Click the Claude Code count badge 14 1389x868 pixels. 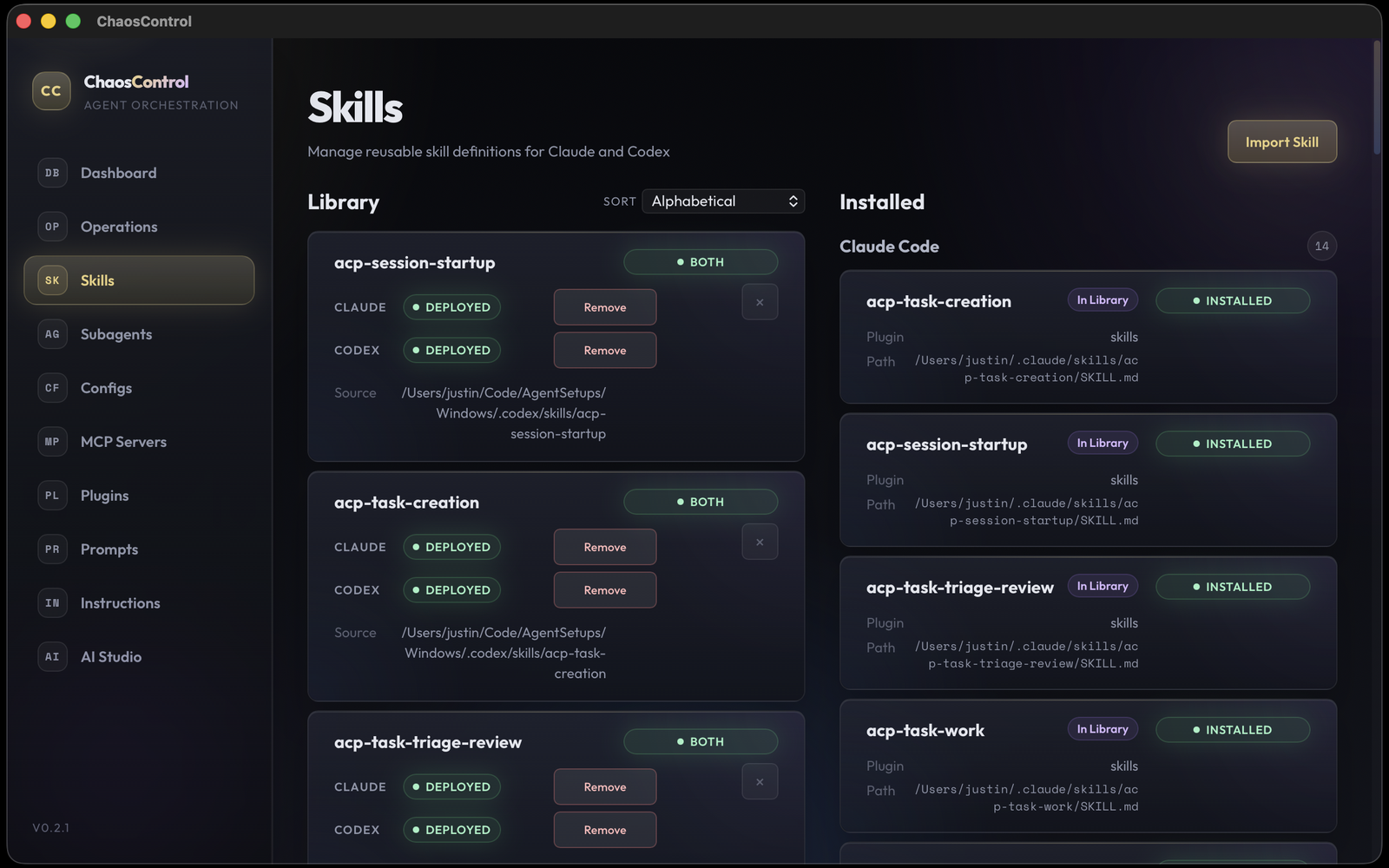pyautogui.click(x=1321, y=247)
